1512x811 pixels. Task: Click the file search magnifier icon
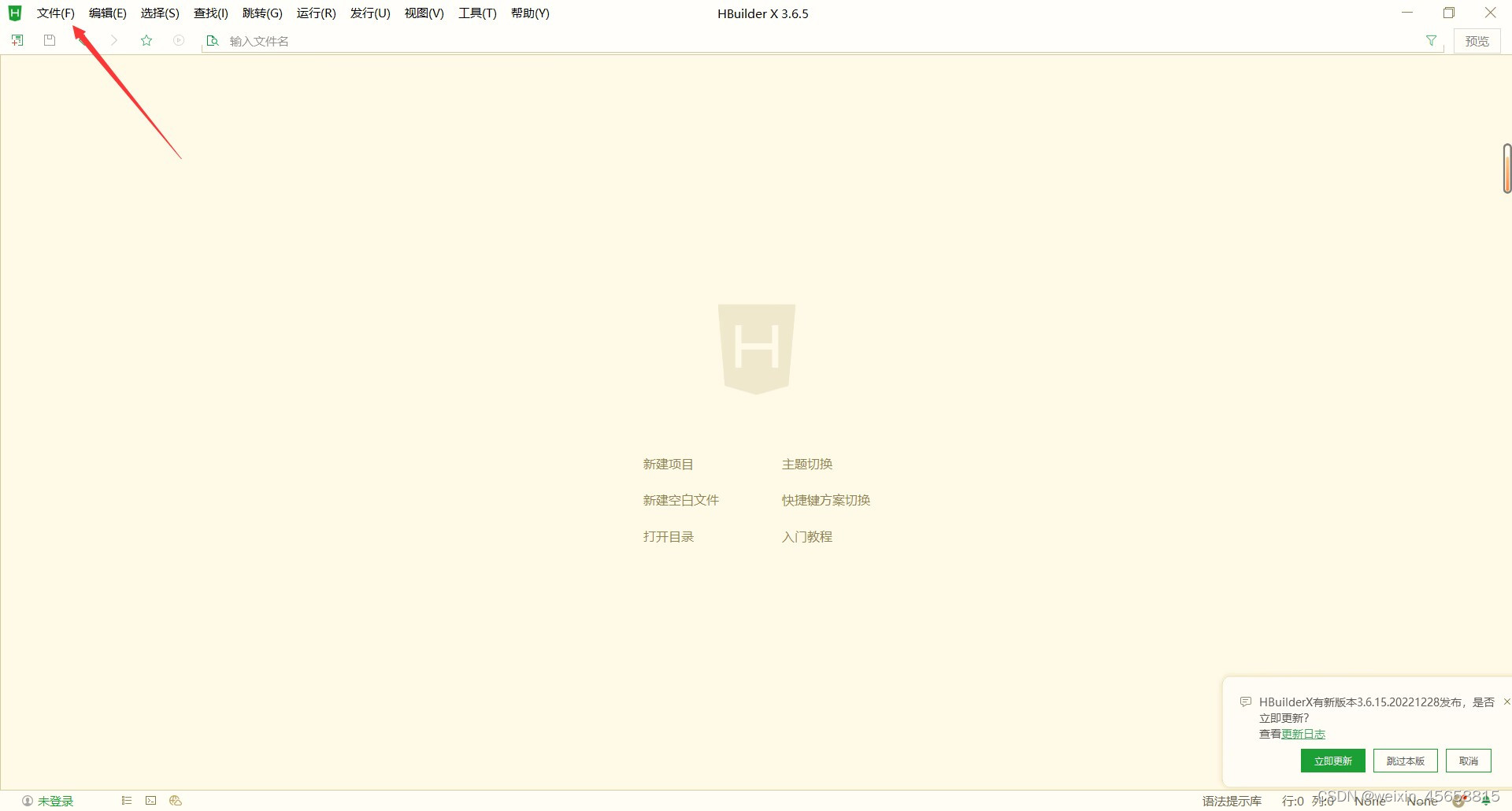[x=212, y=40]
